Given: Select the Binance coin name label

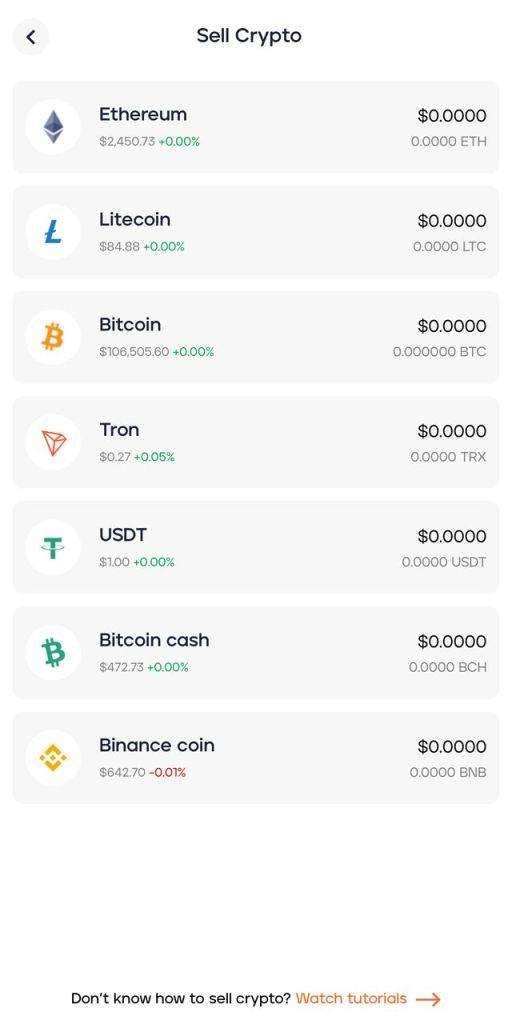Looking at the screenshot, I should click(x=157, y=745).
